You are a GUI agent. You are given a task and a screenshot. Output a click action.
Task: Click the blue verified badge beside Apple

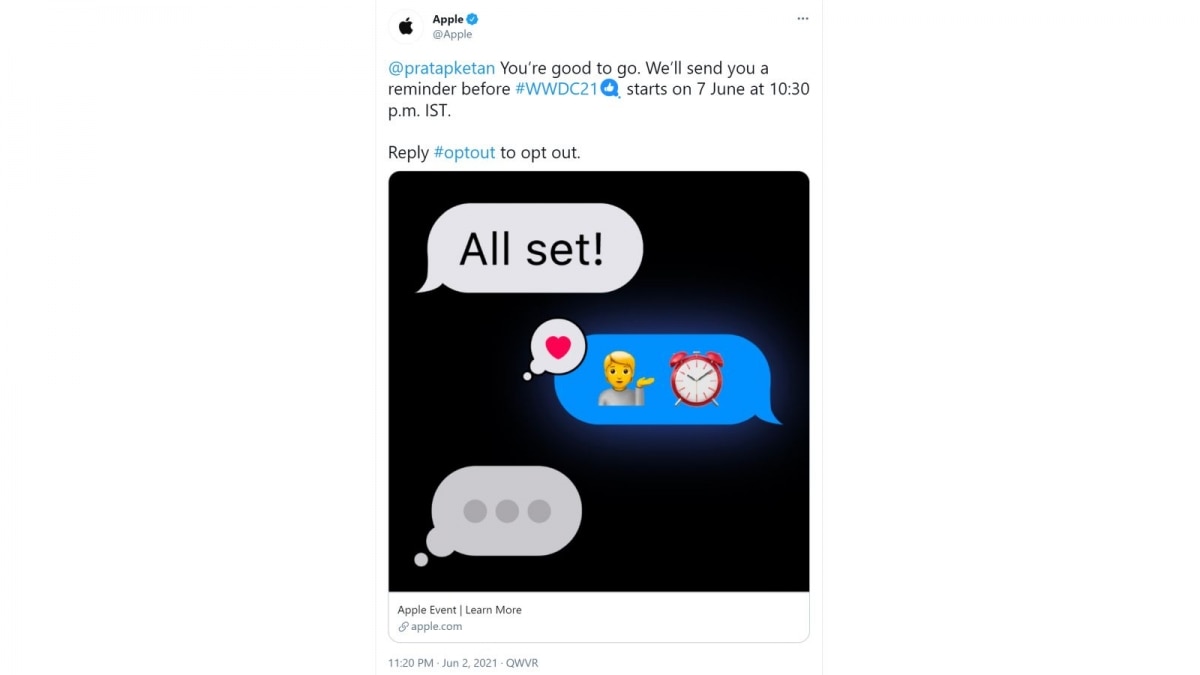[473, 19]
